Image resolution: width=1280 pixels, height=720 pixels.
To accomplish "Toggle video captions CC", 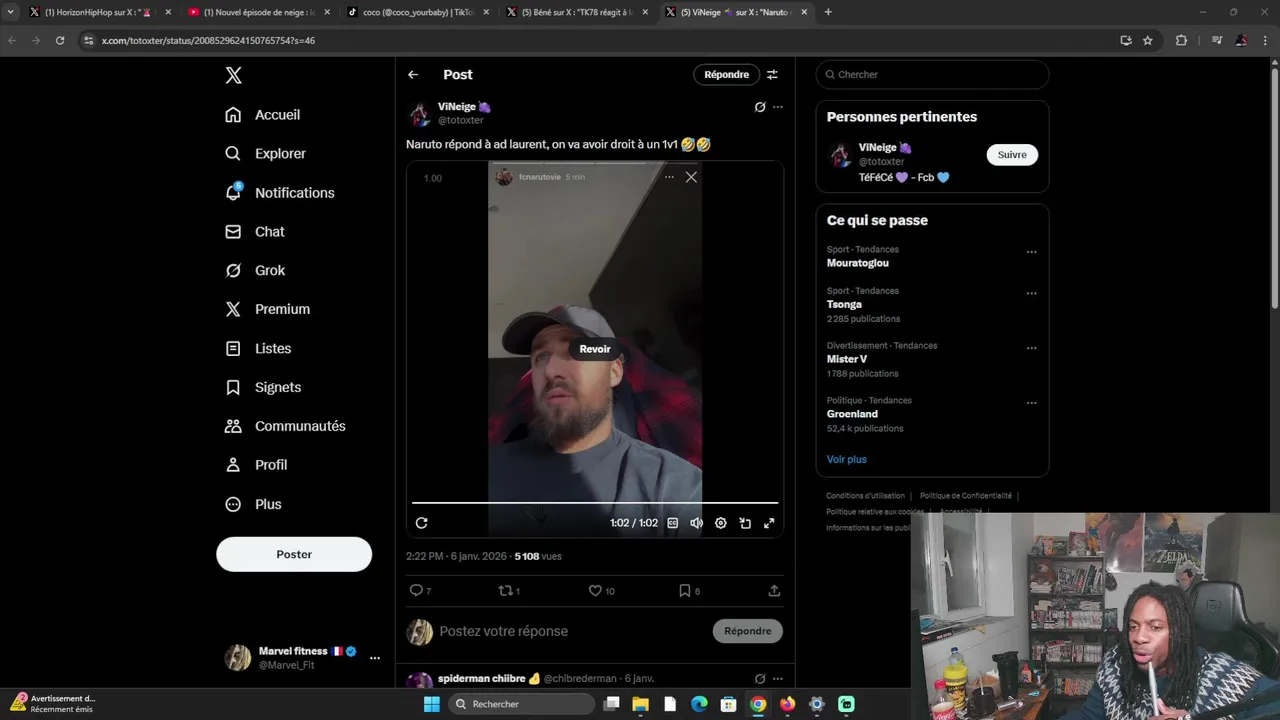I will coord(673,523).
